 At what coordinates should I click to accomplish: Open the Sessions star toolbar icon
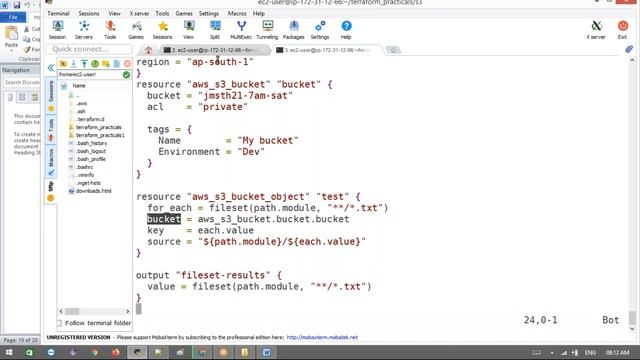pyautogui.click(x=162, y=30)
